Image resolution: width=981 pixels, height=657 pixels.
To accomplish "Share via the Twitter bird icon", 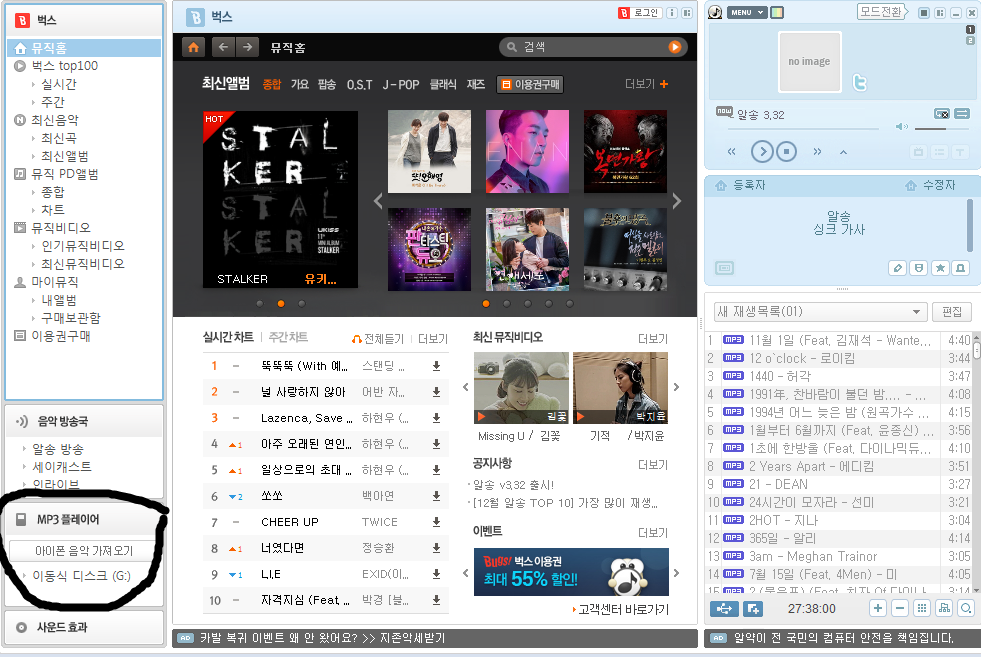I will pos(860,82).
